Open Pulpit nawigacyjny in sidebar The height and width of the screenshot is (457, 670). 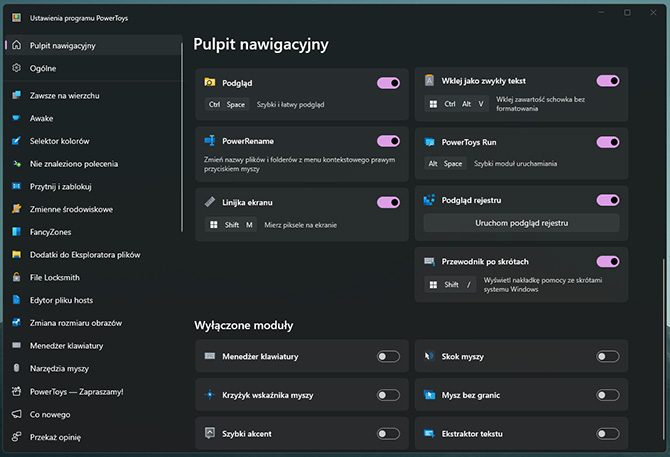(93, 45)
